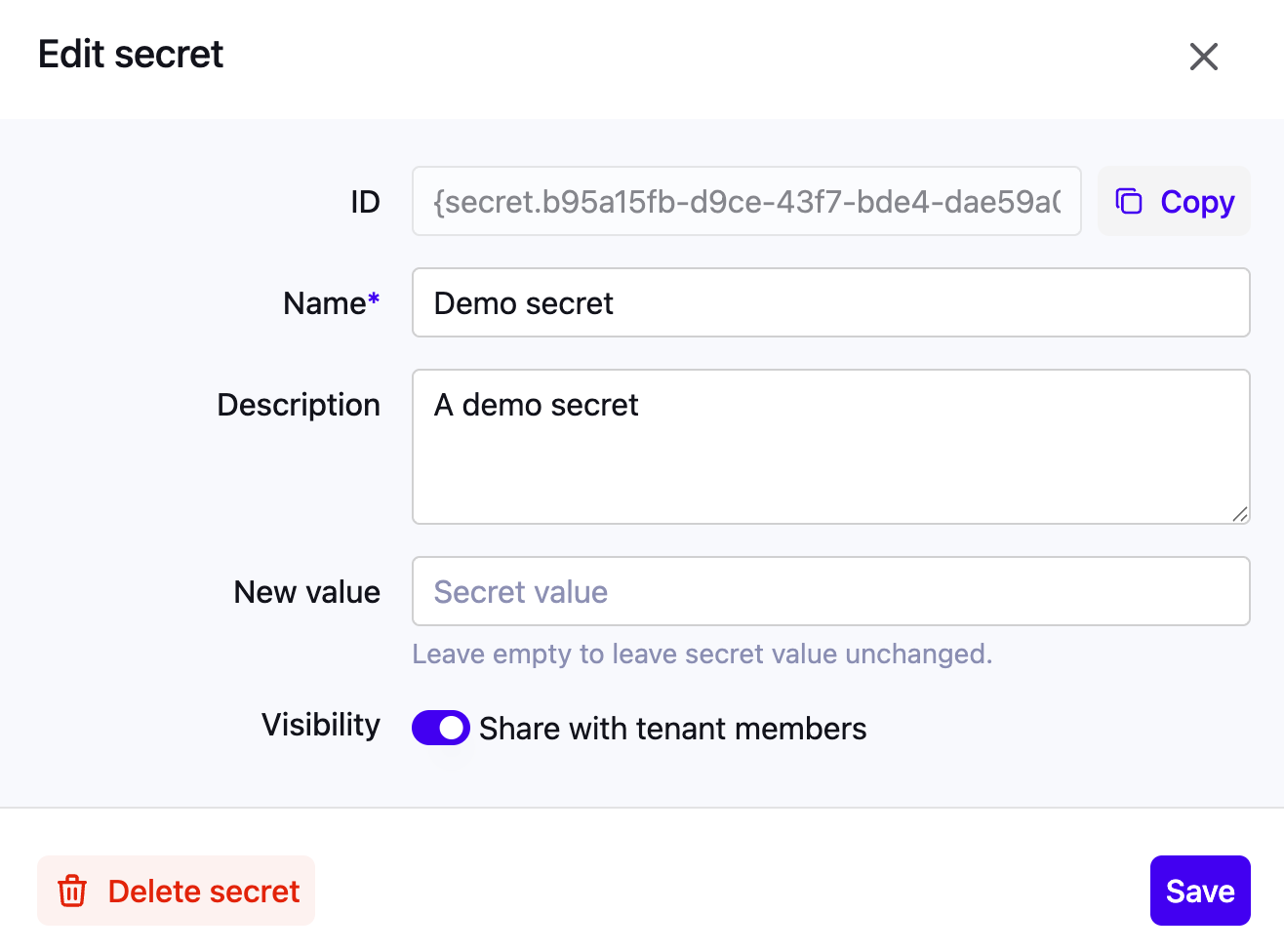
Task: Click the 'Leave empty to leave secret value unchanged.' hint
Action: tap(702, 654)
